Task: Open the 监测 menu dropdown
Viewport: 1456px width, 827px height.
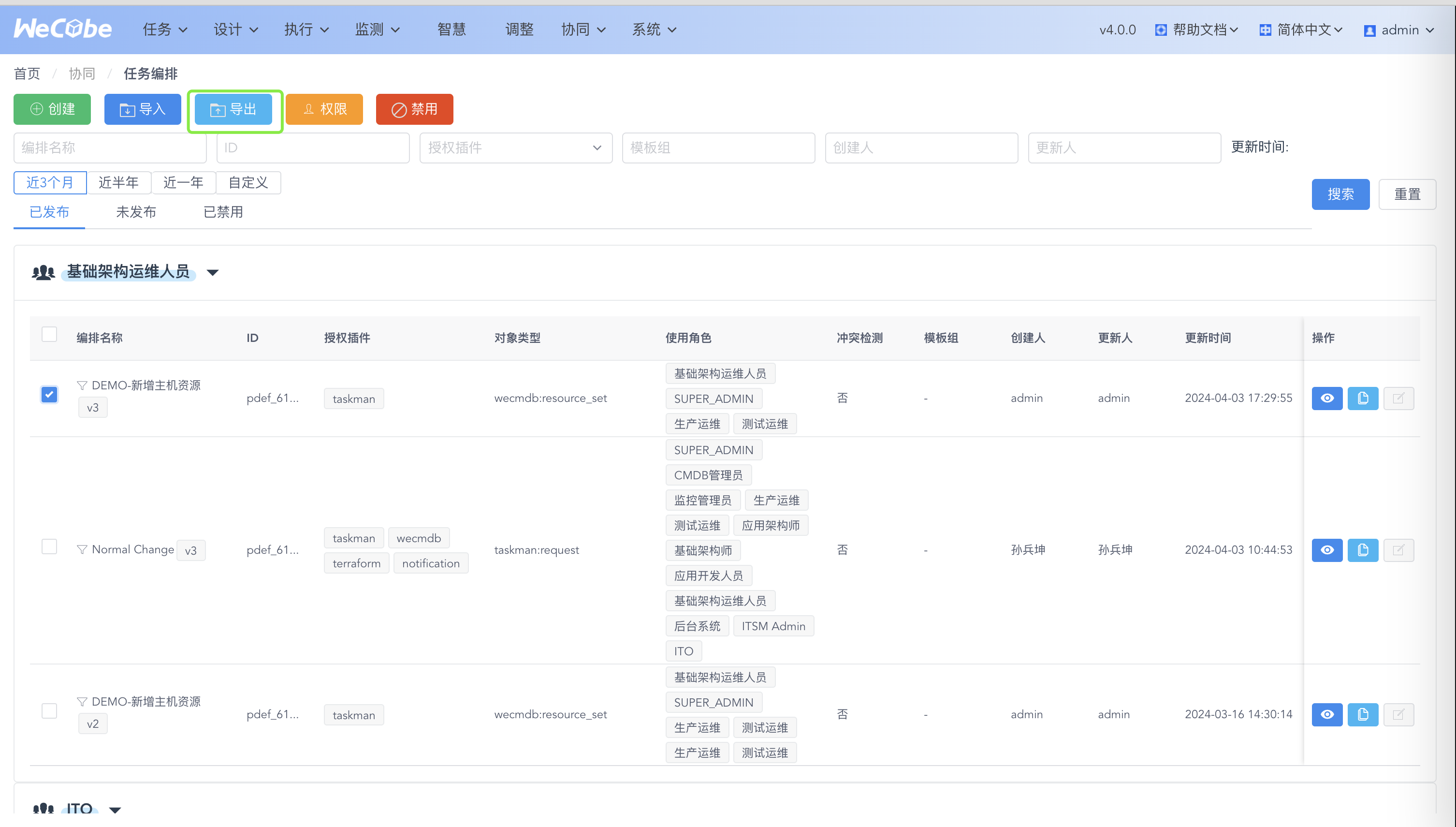Action: coord(378,30)
